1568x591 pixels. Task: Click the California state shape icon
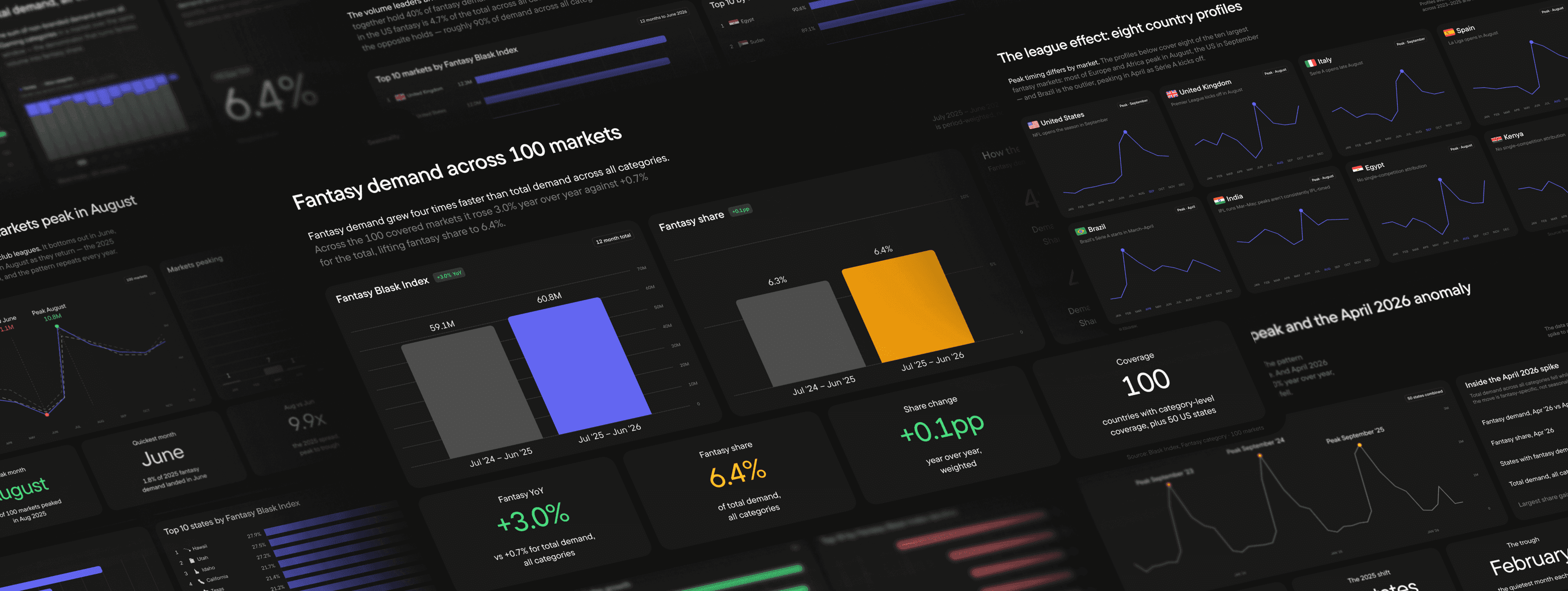point(201,581)
